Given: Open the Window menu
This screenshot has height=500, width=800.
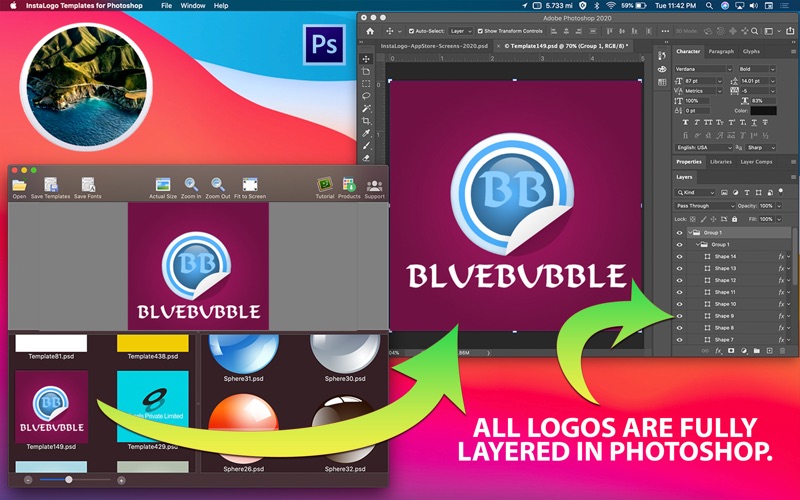Looking at the screenshot, I should pos(193,6).
